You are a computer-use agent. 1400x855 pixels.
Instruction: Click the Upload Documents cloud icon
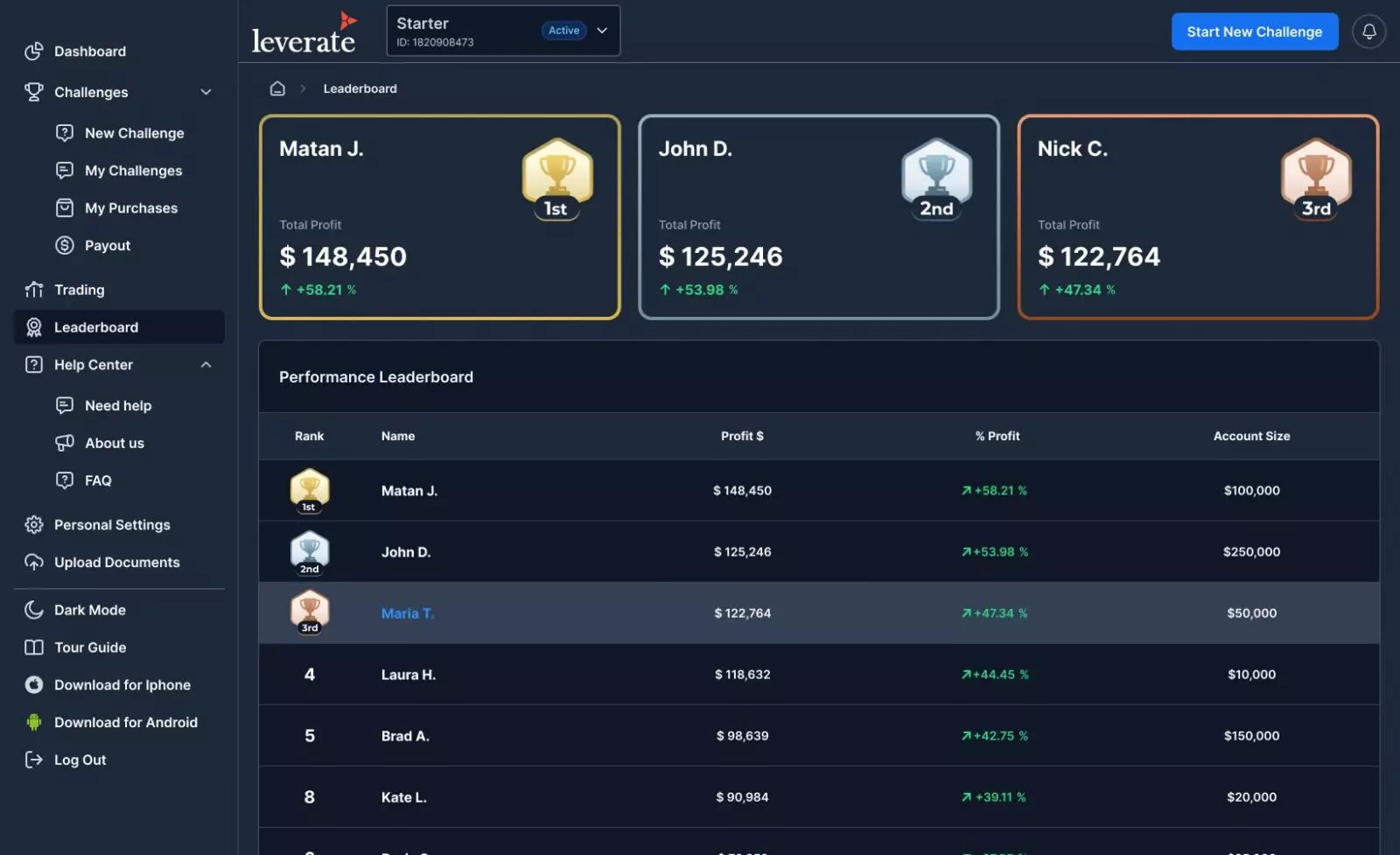tap(34, 563)
